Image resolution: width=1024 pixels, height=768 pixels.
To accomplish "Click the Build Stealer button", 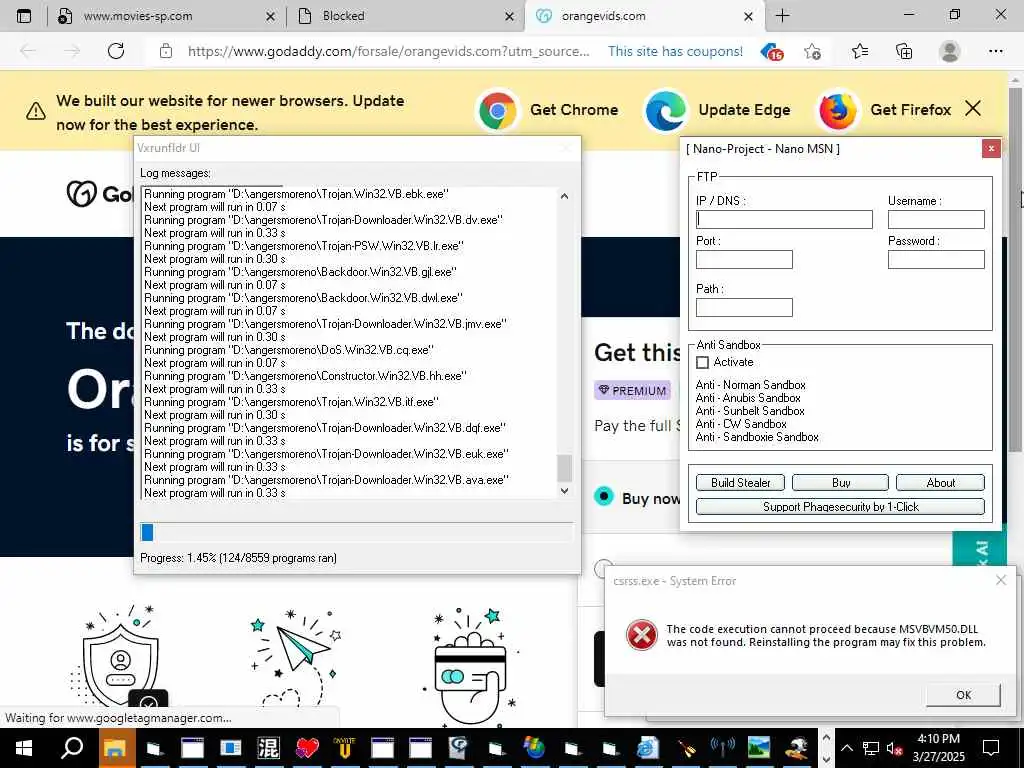I will [x=740, y=483].
